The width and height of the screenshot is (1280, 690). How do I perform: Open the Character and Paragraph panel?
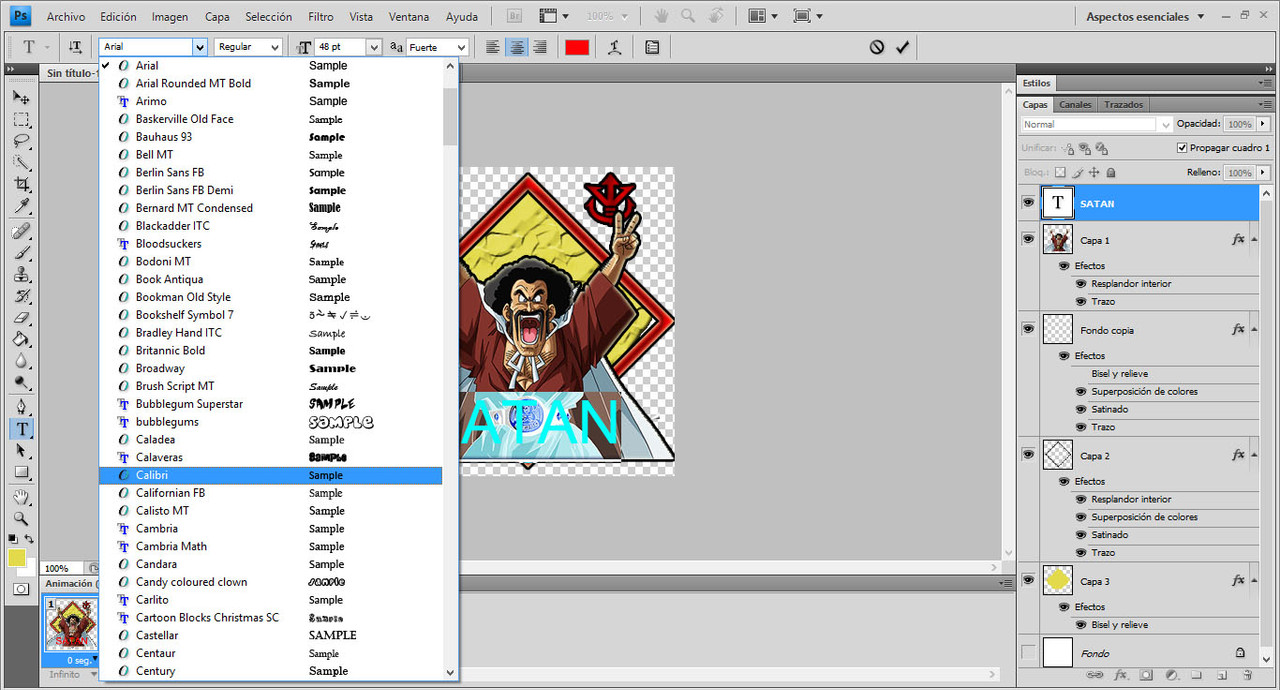[x=652, y=47]
